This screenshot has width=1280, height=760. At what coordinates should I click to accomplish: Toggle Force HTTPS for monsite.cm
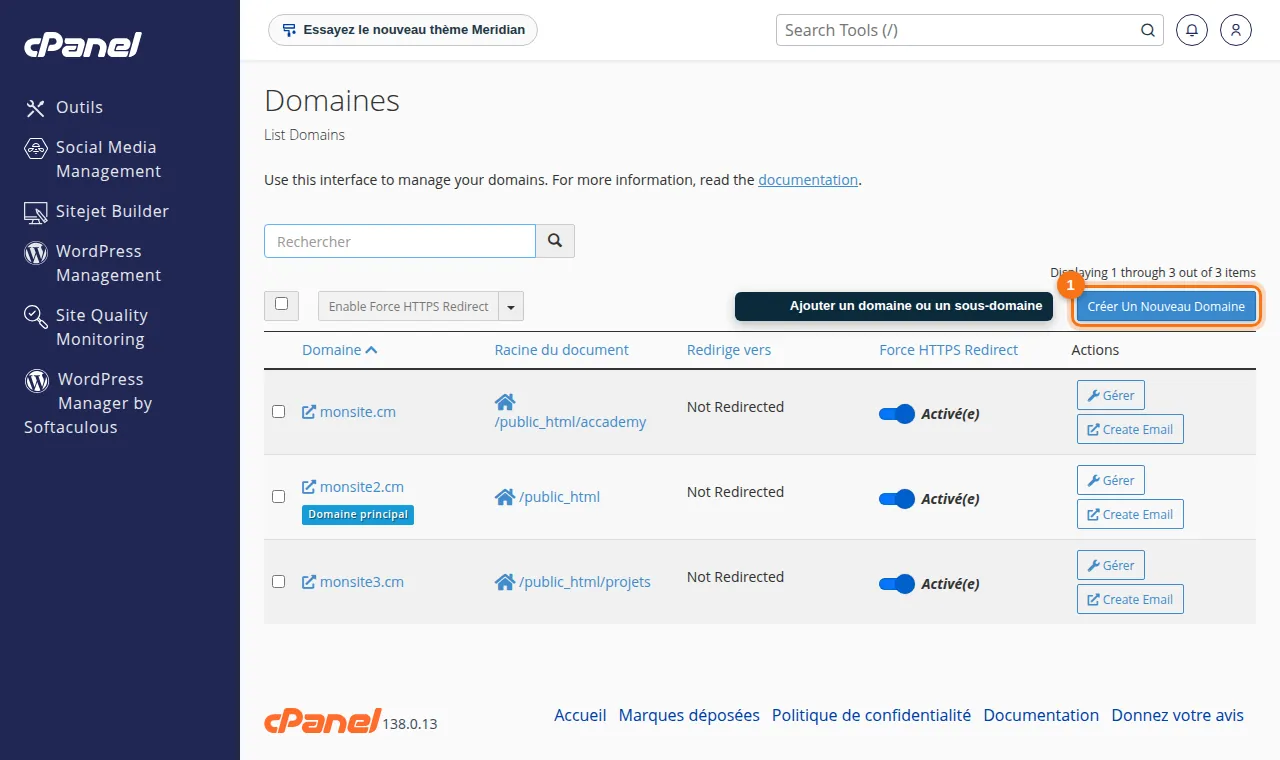point(896,414)
